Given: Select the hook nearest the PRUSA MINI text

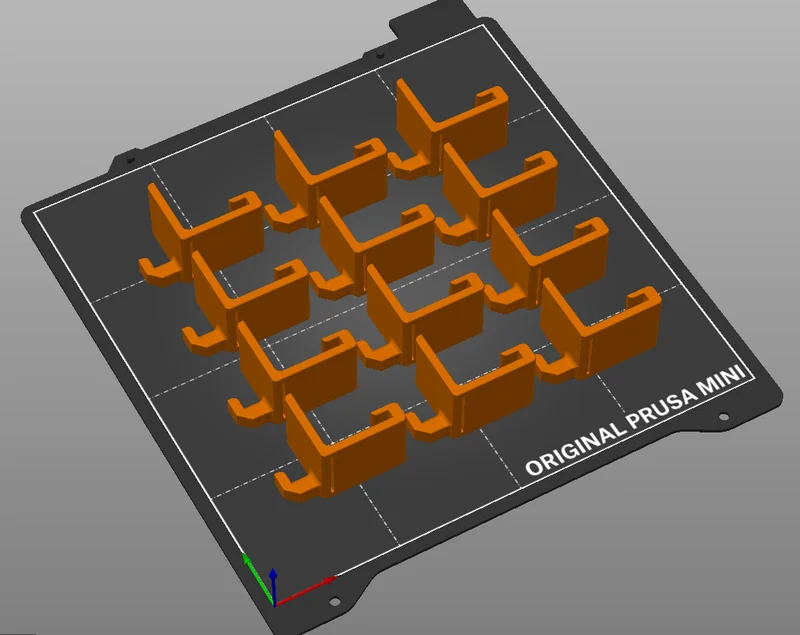Looking at the screenshot, I should click(x=601, y=332).
